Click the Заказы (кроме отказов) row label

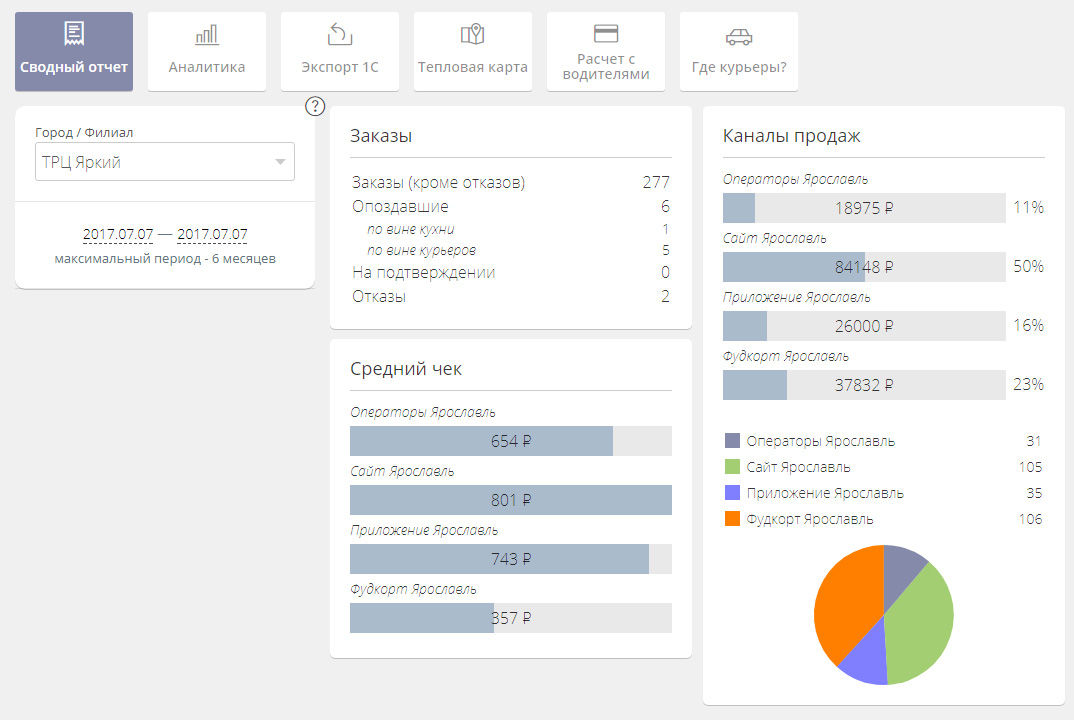[x=438, y=182]
